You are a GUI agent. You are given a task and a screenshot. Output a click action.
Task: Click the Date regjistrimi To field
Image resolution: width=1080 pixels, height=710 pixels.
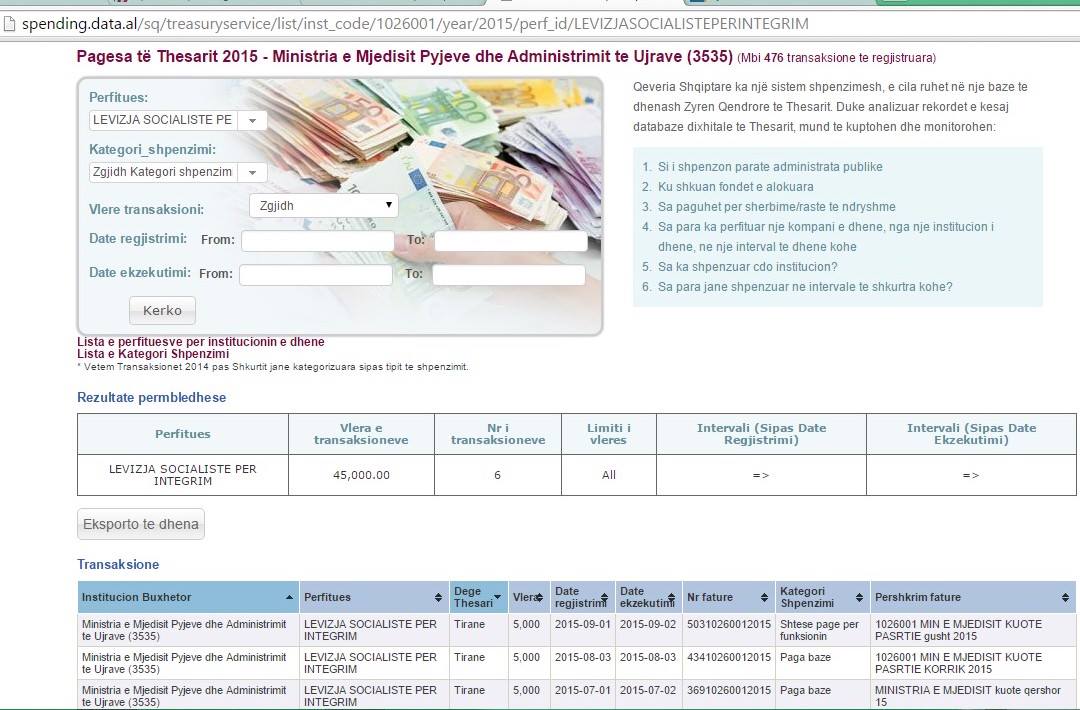(x=510, y=241)
